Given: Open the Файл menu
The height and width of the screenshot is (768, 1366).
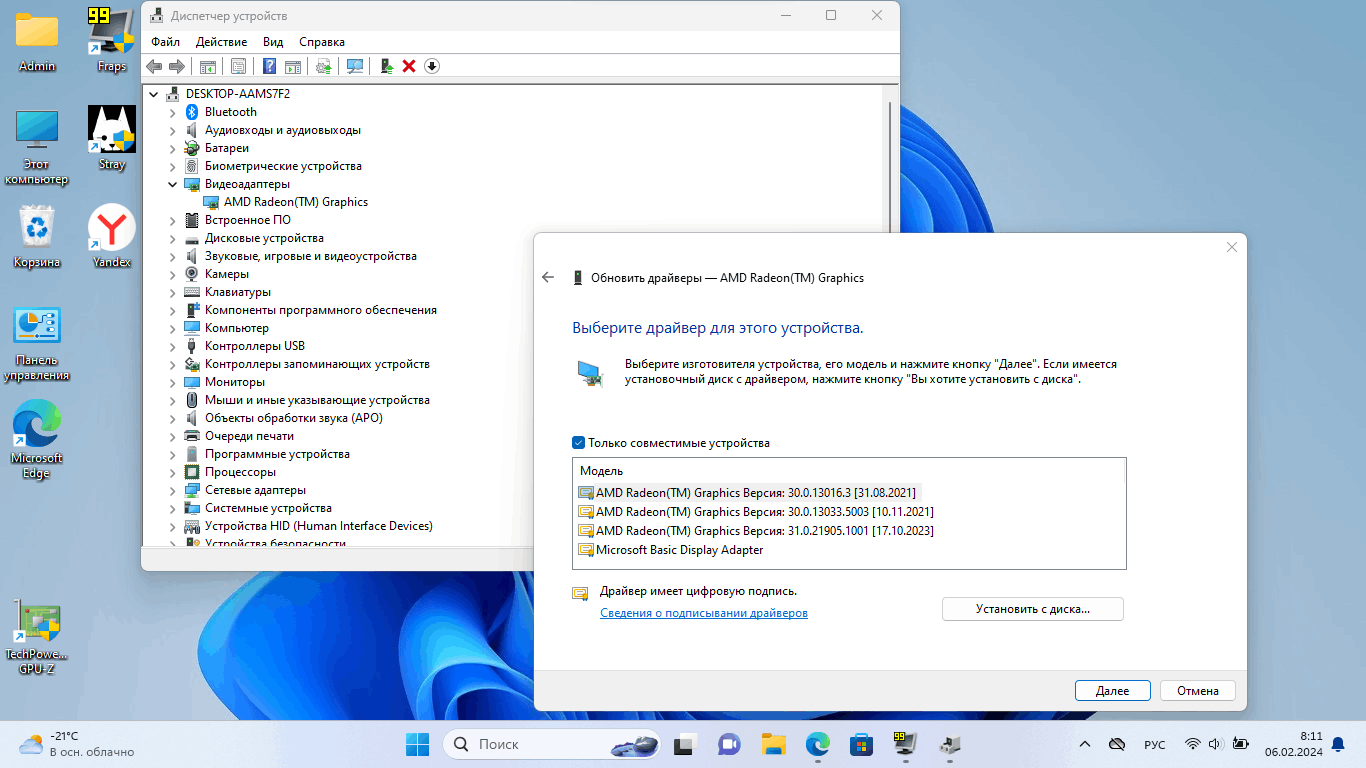Looking at the screenshot, I should (x=166, y=42).
